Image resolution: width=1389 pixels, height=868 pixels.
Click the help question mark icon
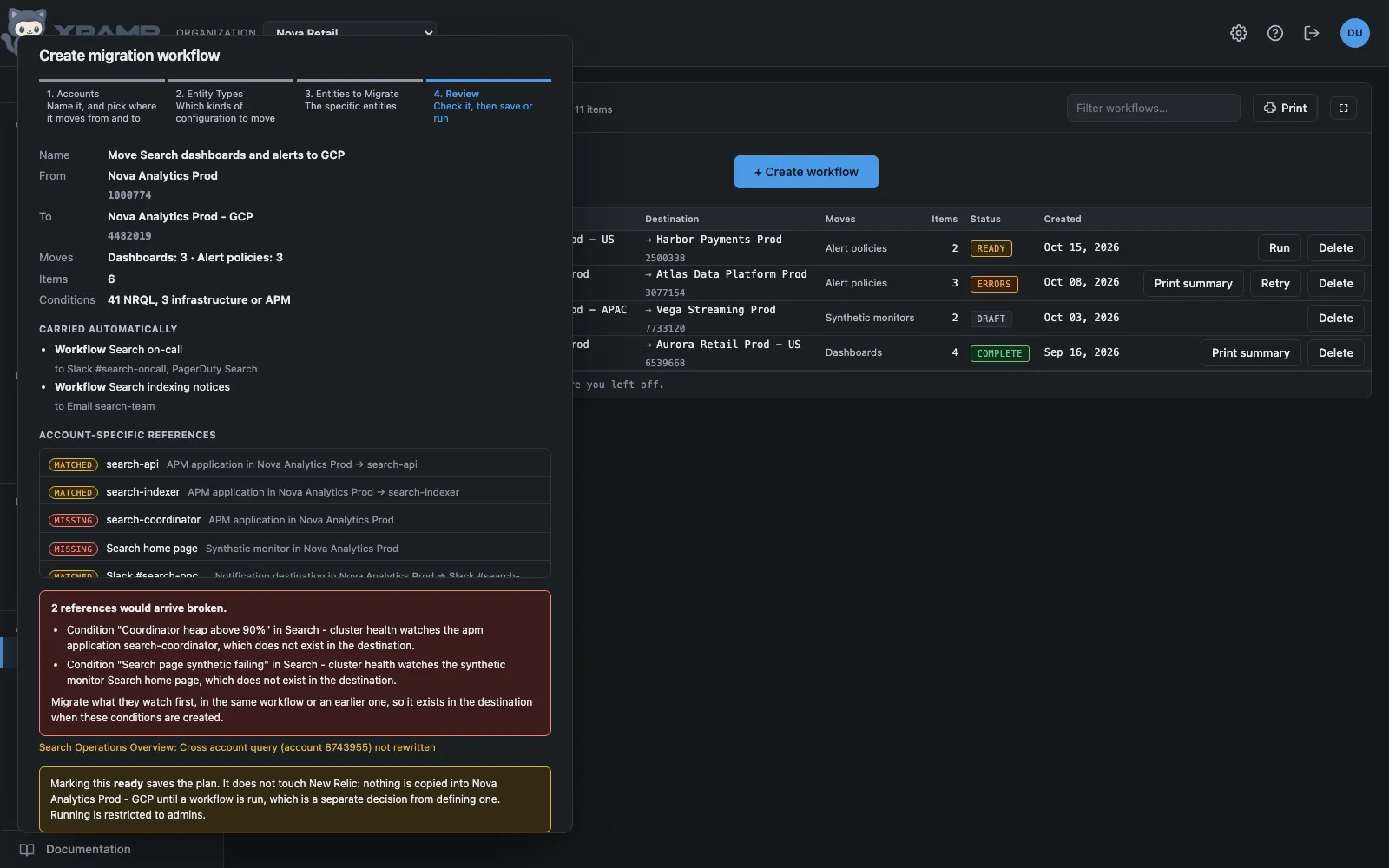tap(1275, 33)
